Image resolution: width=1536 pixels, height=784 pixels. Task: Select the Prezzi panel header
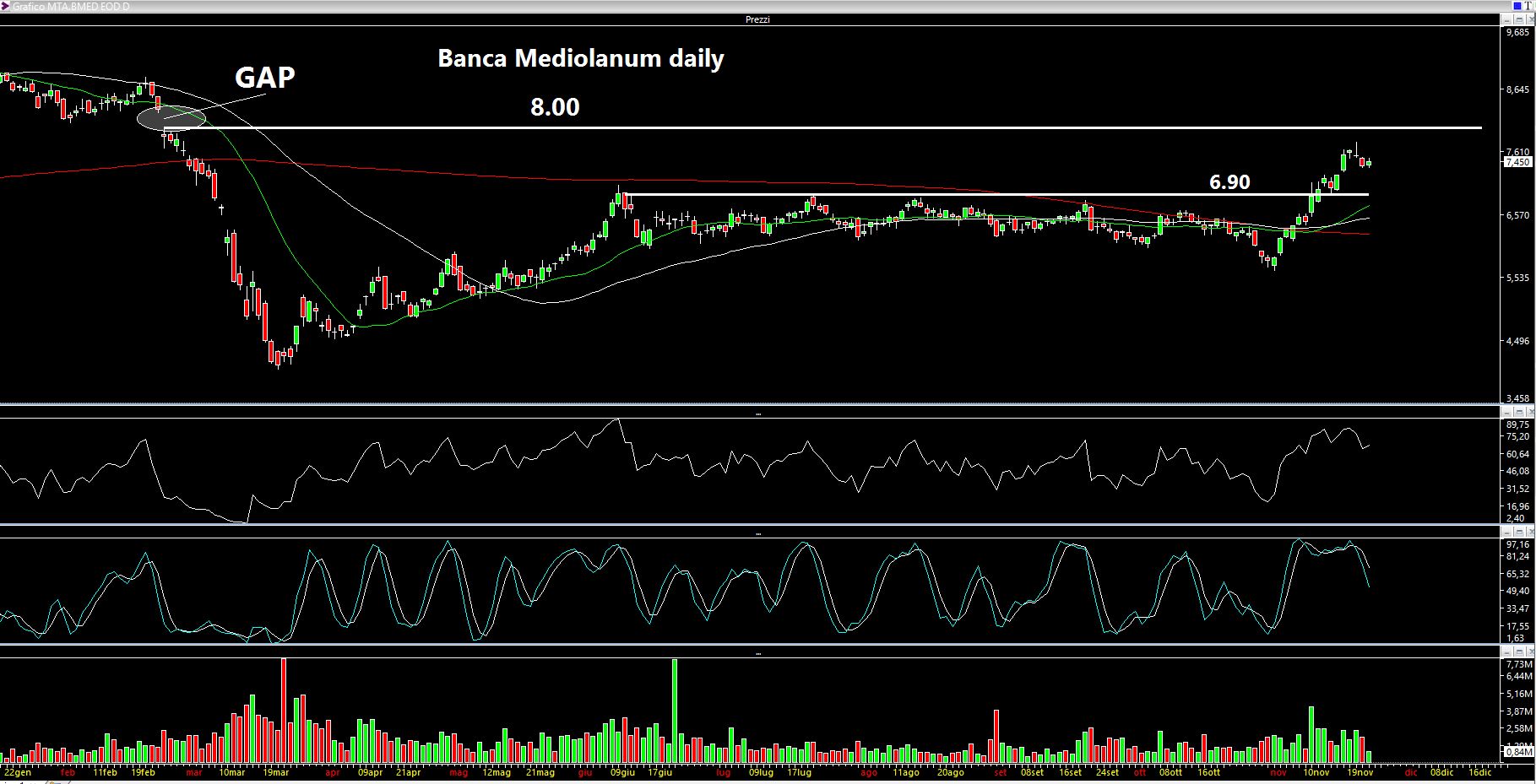(x=757, y=19)
